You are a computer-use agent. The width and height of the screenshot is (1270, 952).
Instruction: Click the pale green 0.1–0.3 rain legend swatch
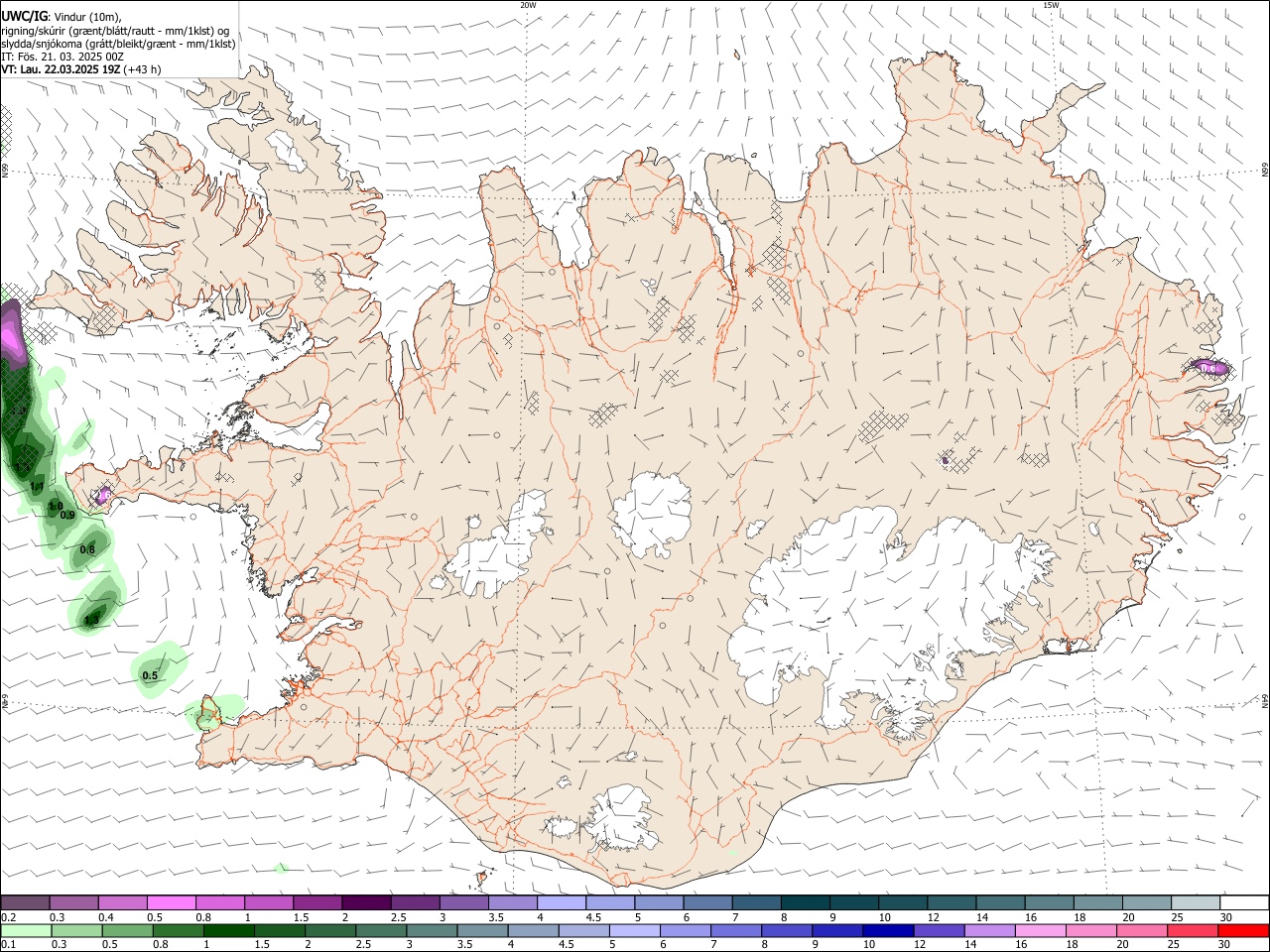coord(26,930)
